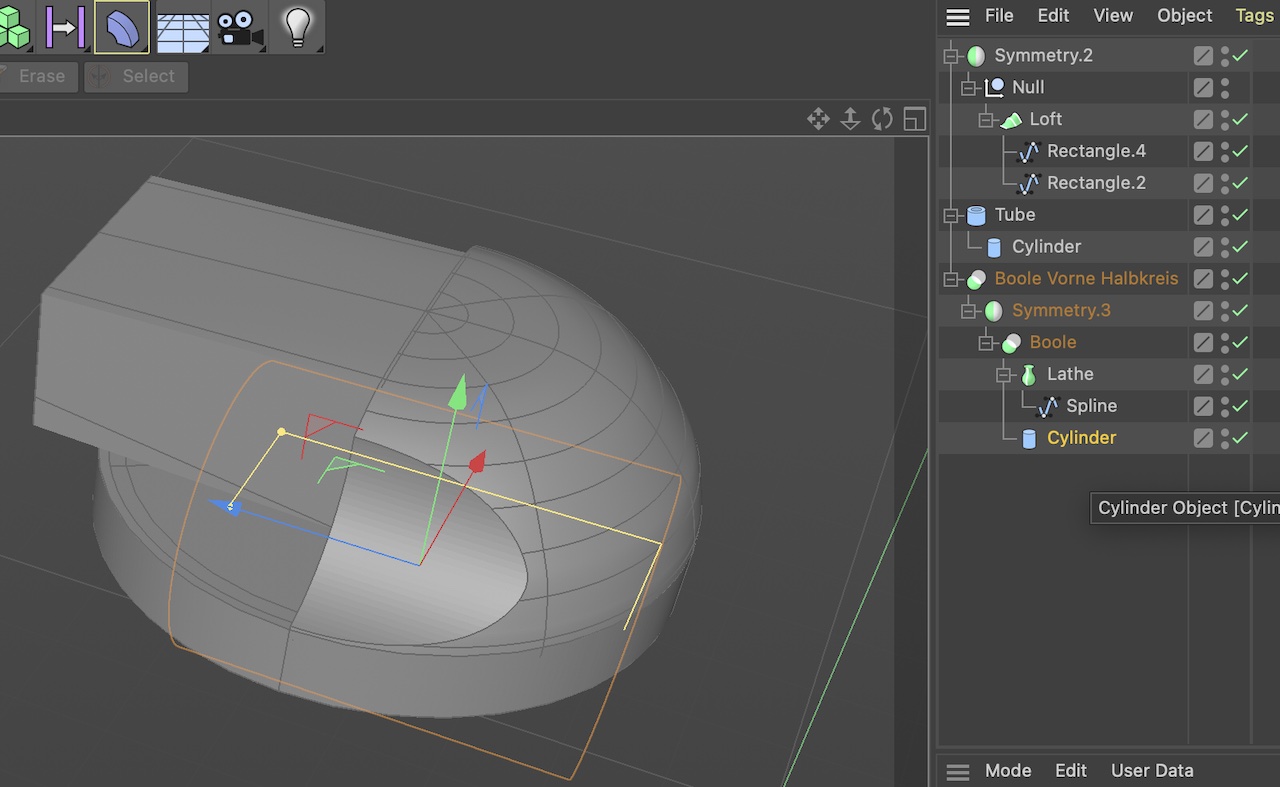Open the Mode menu in Attribute Manager
The height and width of the screenshot is (787, 1280).
(1008, 771)
